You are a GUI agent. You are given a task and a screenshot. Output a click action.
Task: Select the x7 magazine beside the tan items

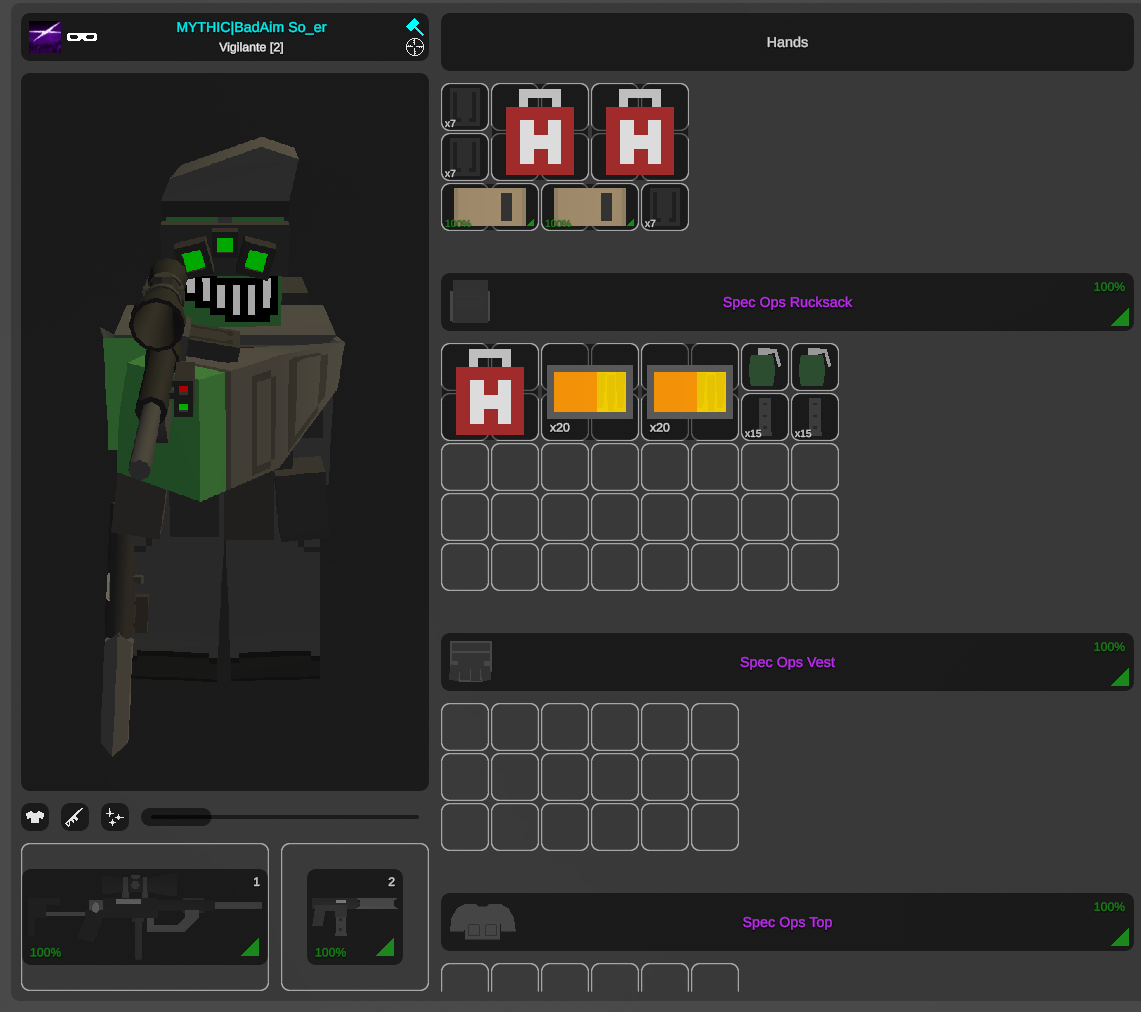click(665, 207)
